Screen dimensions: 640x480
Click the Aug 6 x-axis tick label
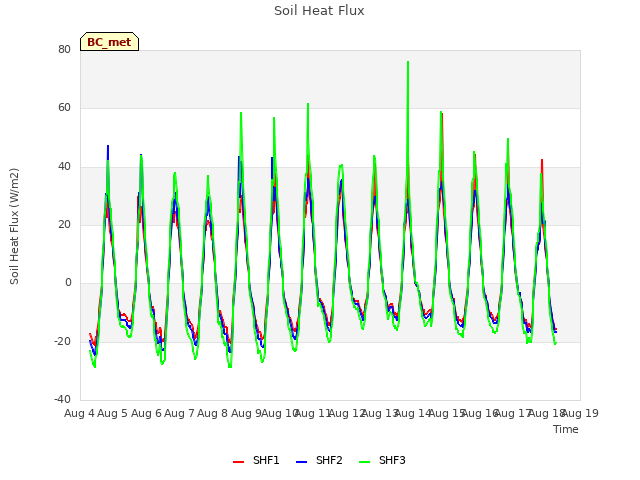coord(146,413)
